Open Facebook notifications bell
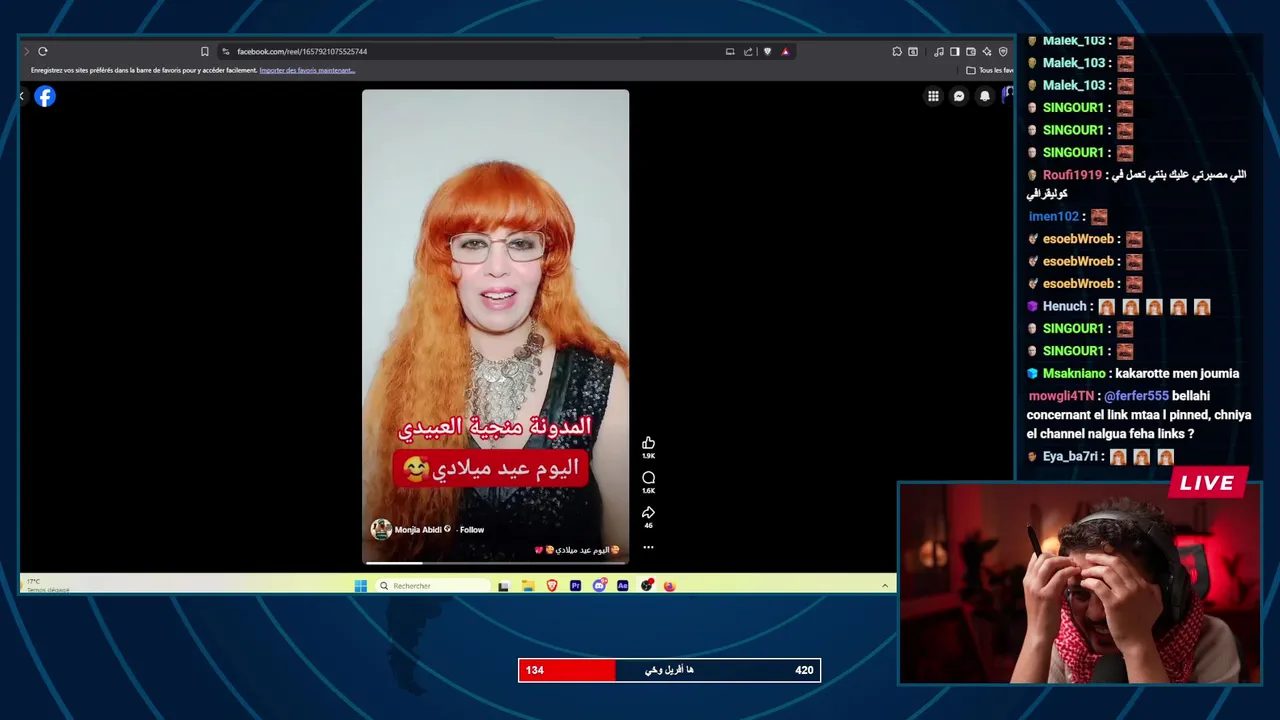The height and width of the screenshot is (720, 1280). (985, 96)
